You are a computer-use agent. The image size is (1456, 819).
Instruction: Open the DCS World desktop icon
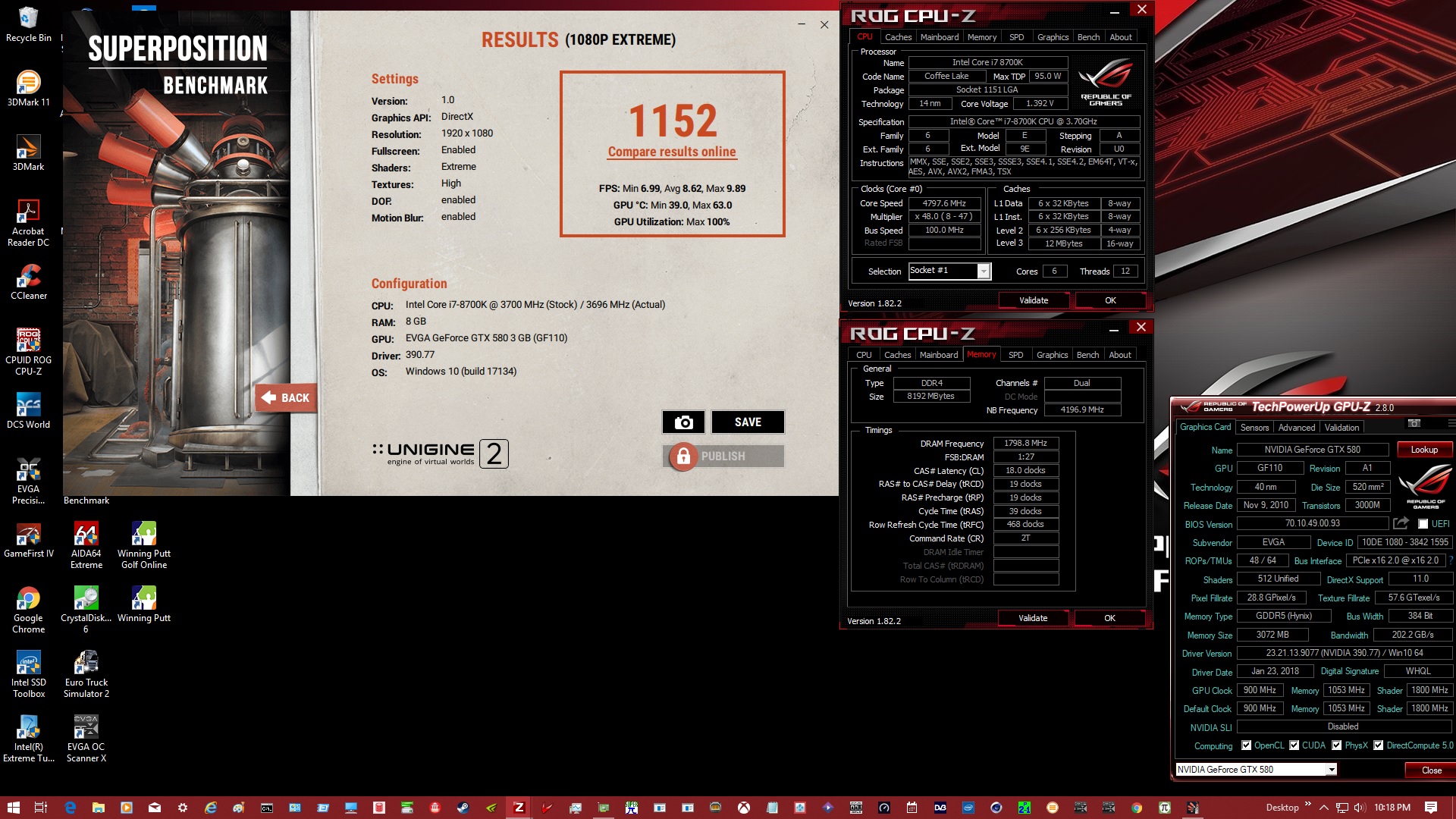[x=29, y=411]
